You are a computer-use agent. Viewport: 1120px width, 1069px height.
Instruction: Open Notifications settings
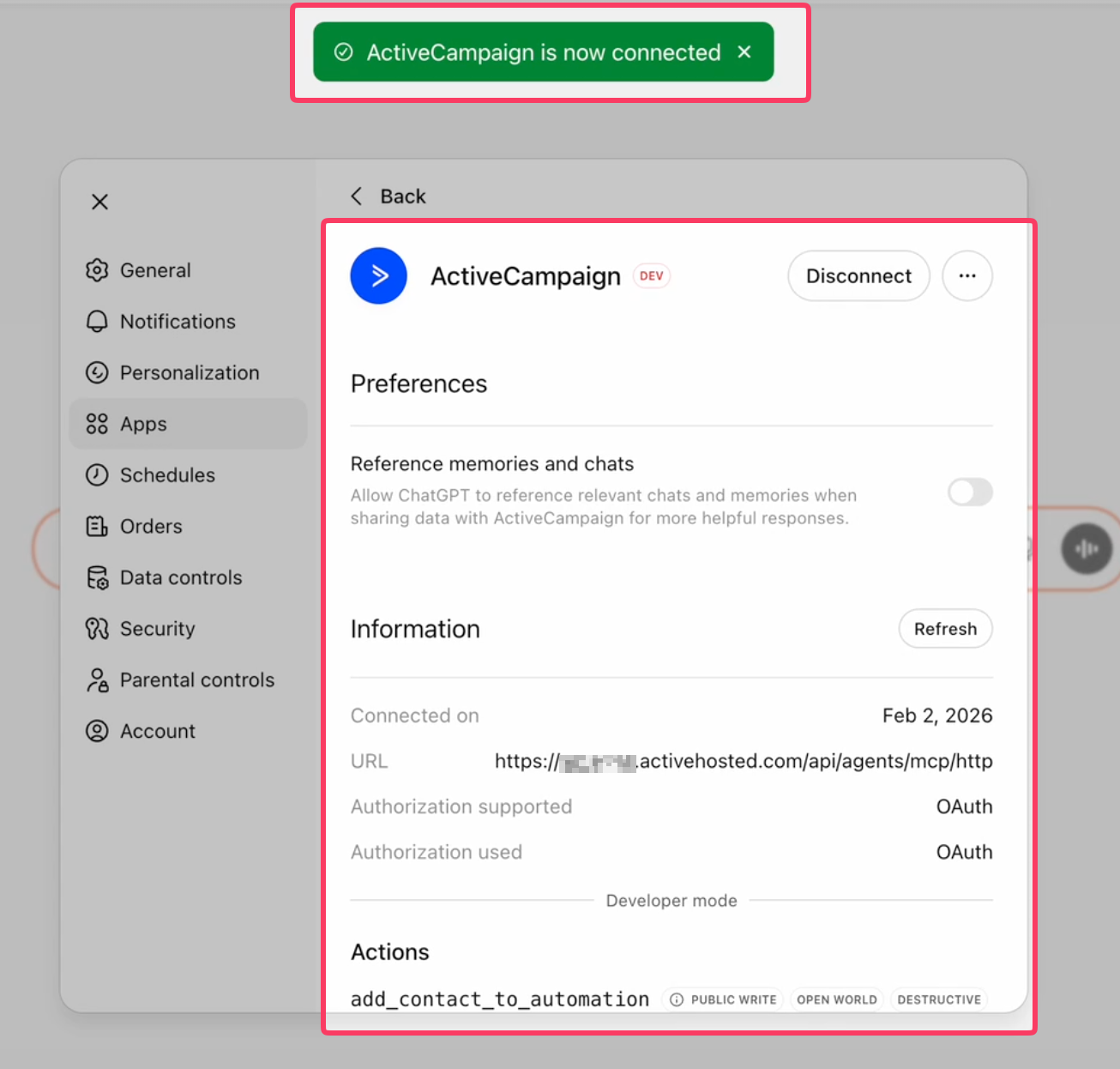pos(188,322)
